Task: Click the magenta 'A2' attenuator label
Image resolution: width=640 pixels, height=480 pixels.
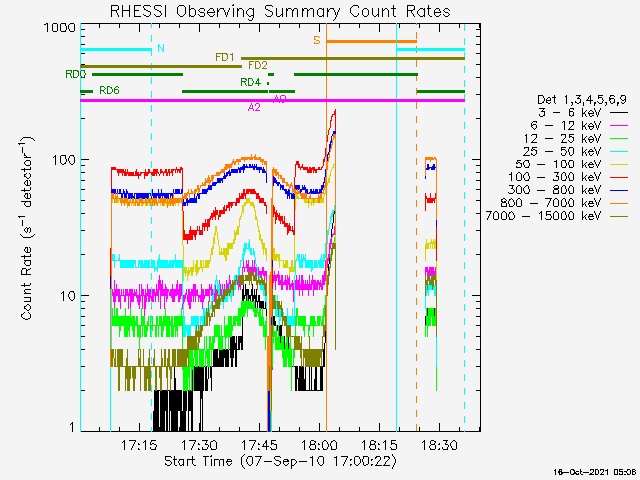Action: point(254,107)
